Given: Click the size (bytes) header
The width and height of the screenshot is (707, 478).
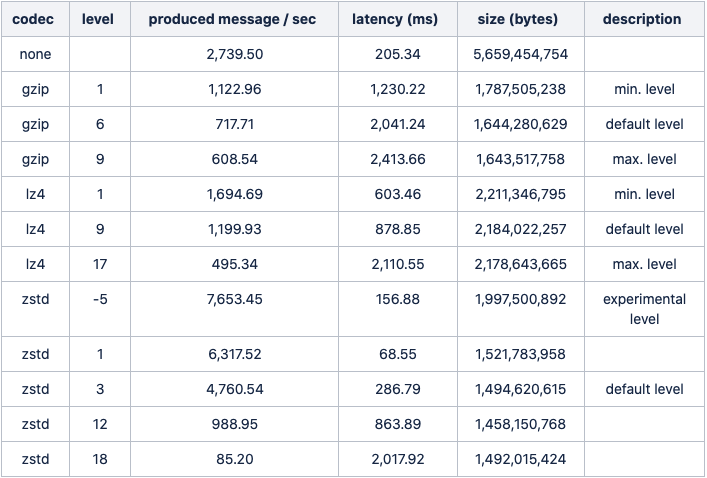Looking at the screenshot, I should coord(518,19).
